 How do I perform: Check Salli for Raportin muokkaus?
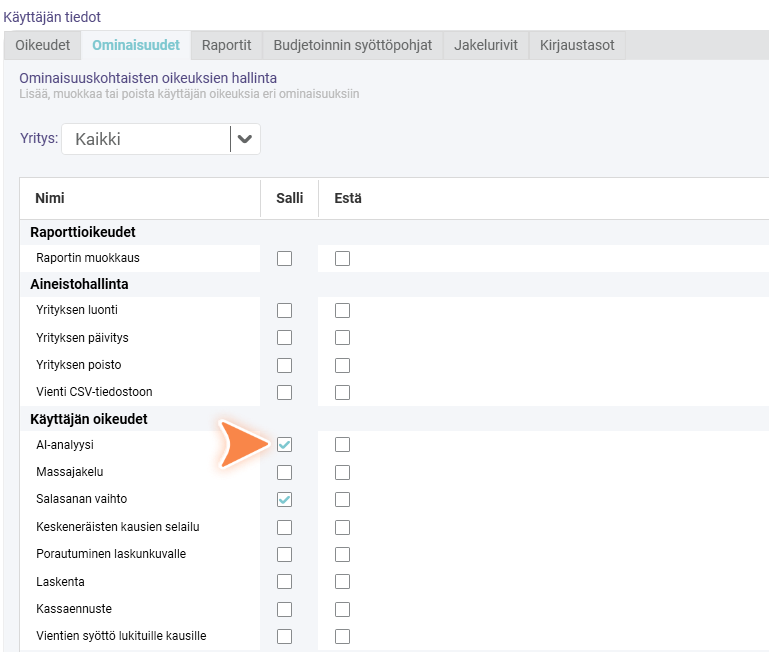tap(284, 259)
